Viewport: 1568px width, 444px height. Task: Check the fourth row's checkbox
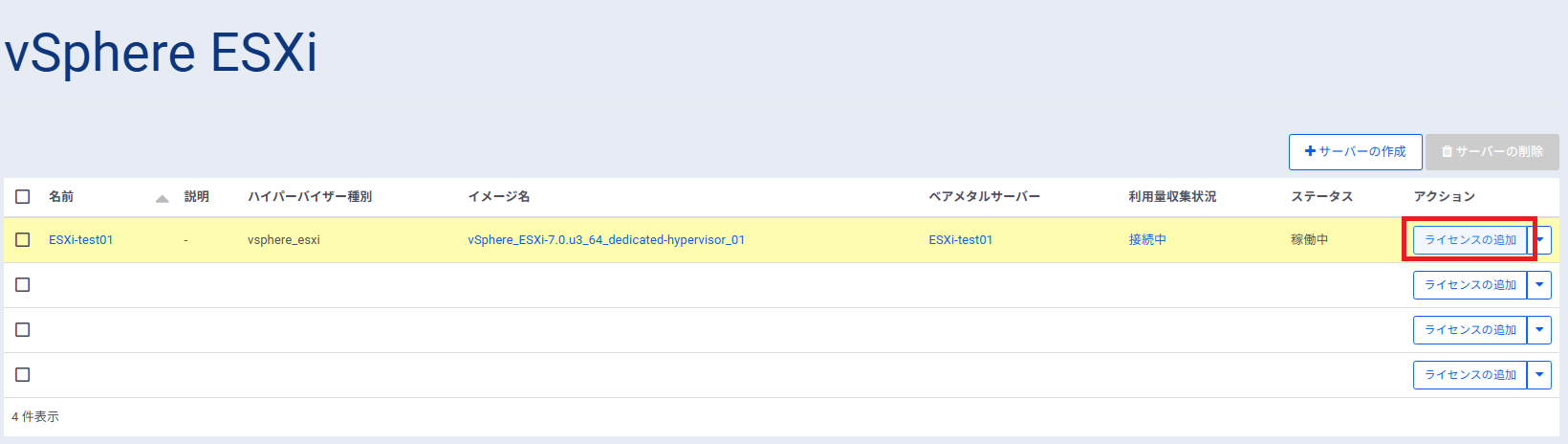23,375
